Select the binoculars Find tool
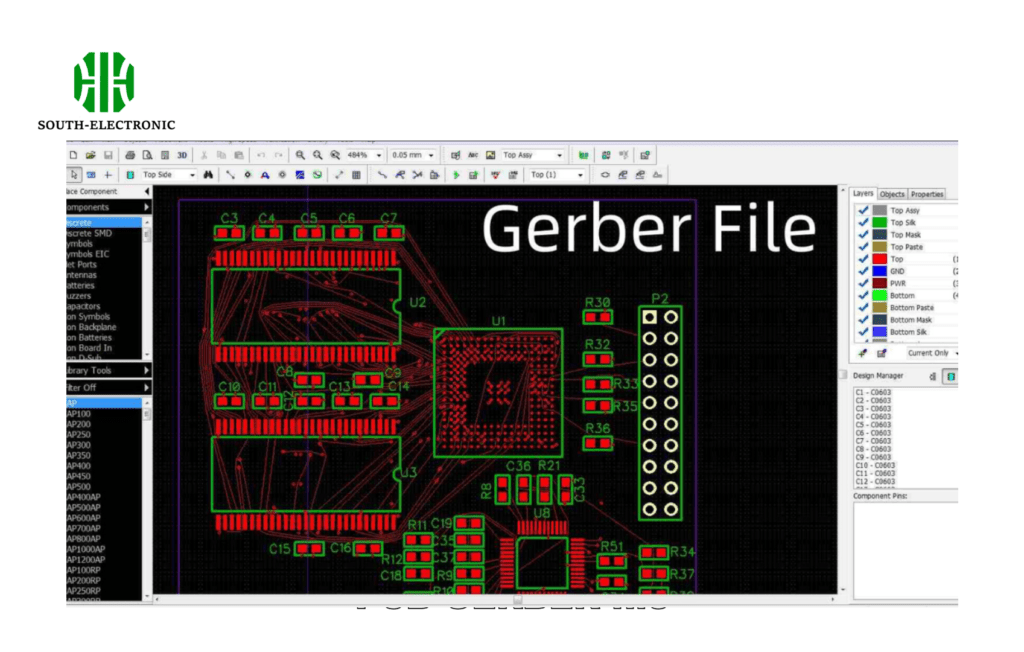Image resolution: width=1024 pixels, height=652 pixels. (208, 174)
